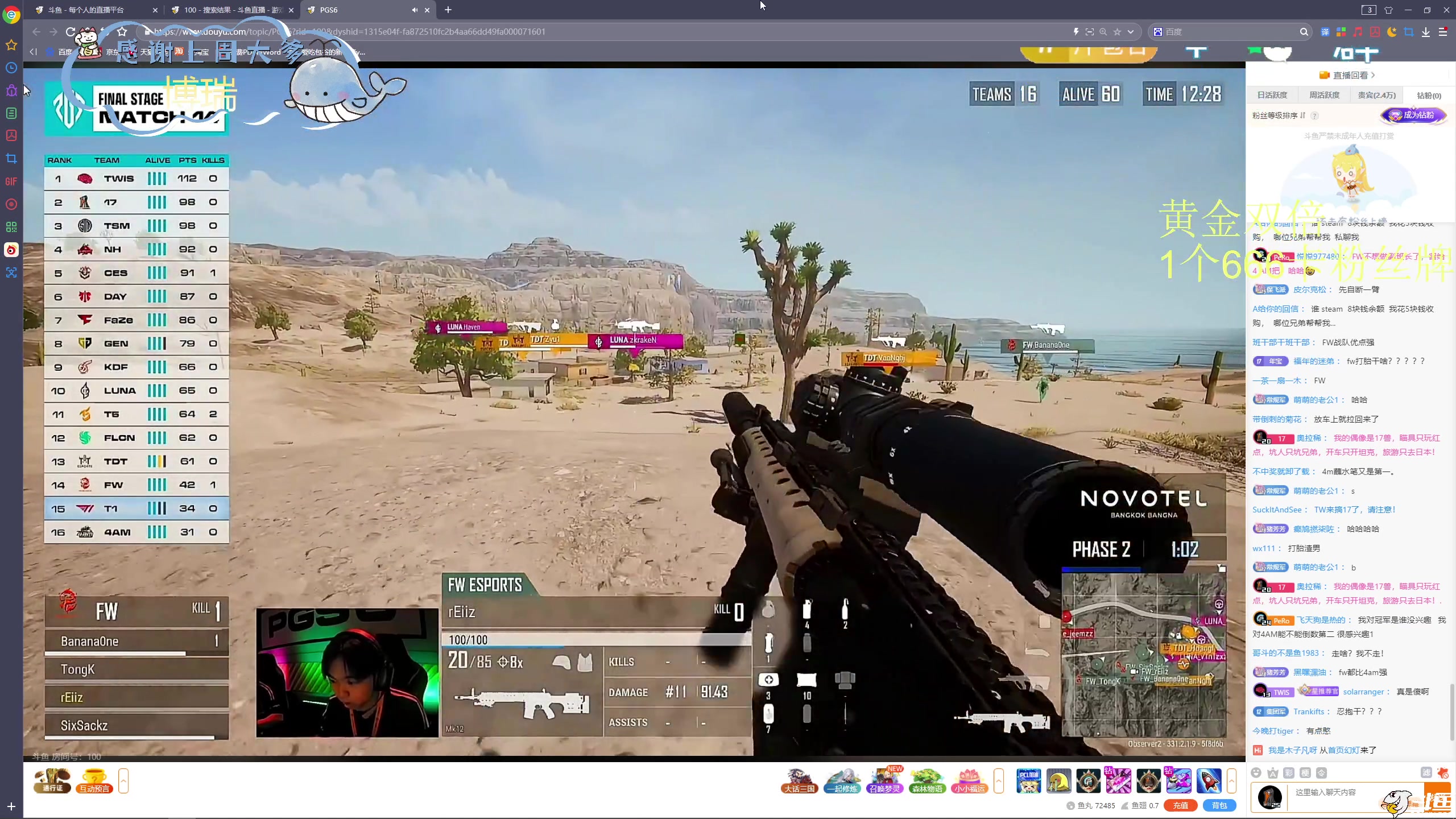The height and width of the screenshot is (819, 1456).
Task: Click the help question mark beside 粉丝等级排序
Action: click(1314, 115)
